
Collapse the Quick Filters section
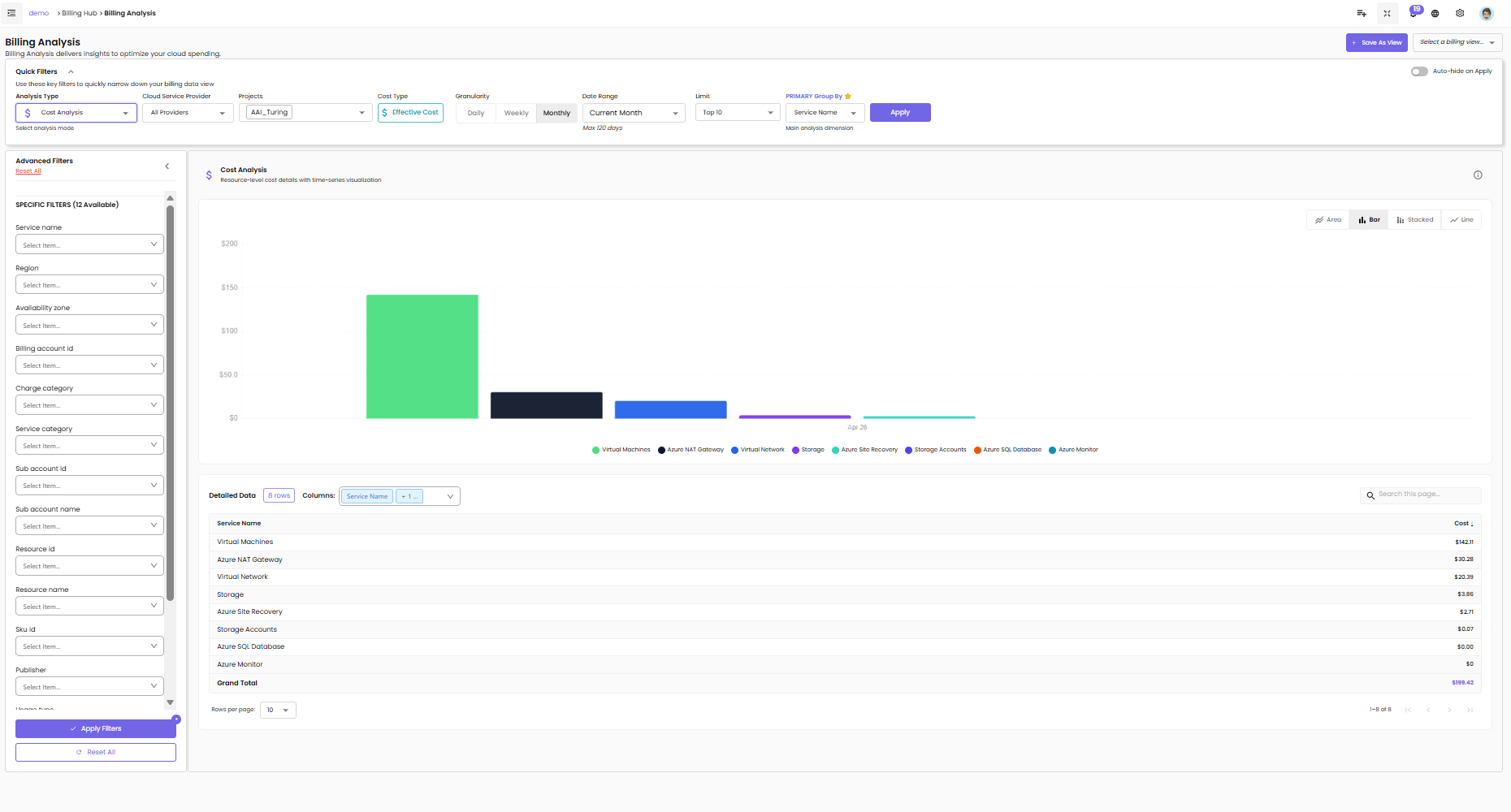(x=71, y=71)
